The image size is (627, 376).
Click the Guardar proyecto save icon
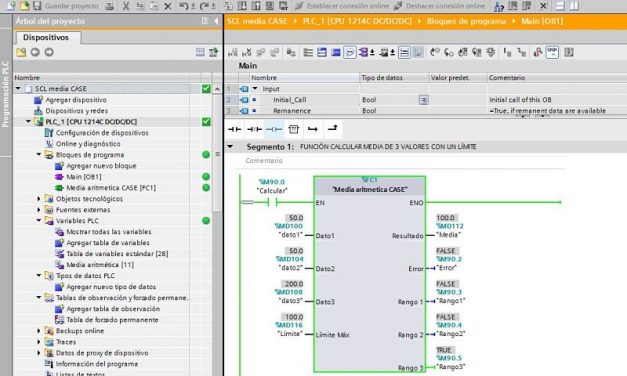coord(37,6)
